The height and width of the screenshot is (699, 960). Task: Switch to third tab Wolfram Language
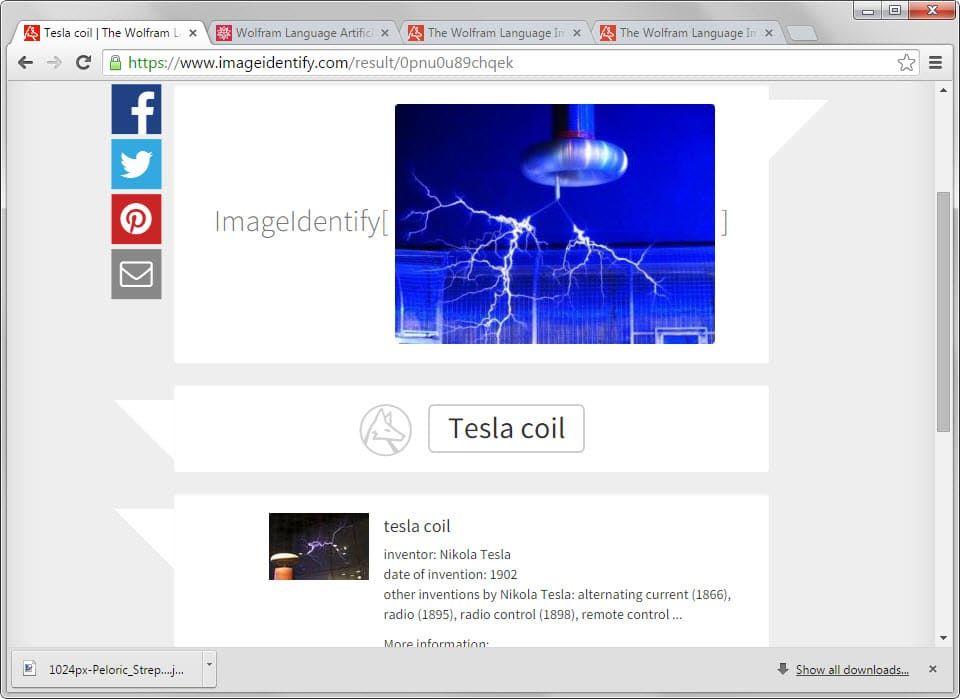tap(495, 33)
